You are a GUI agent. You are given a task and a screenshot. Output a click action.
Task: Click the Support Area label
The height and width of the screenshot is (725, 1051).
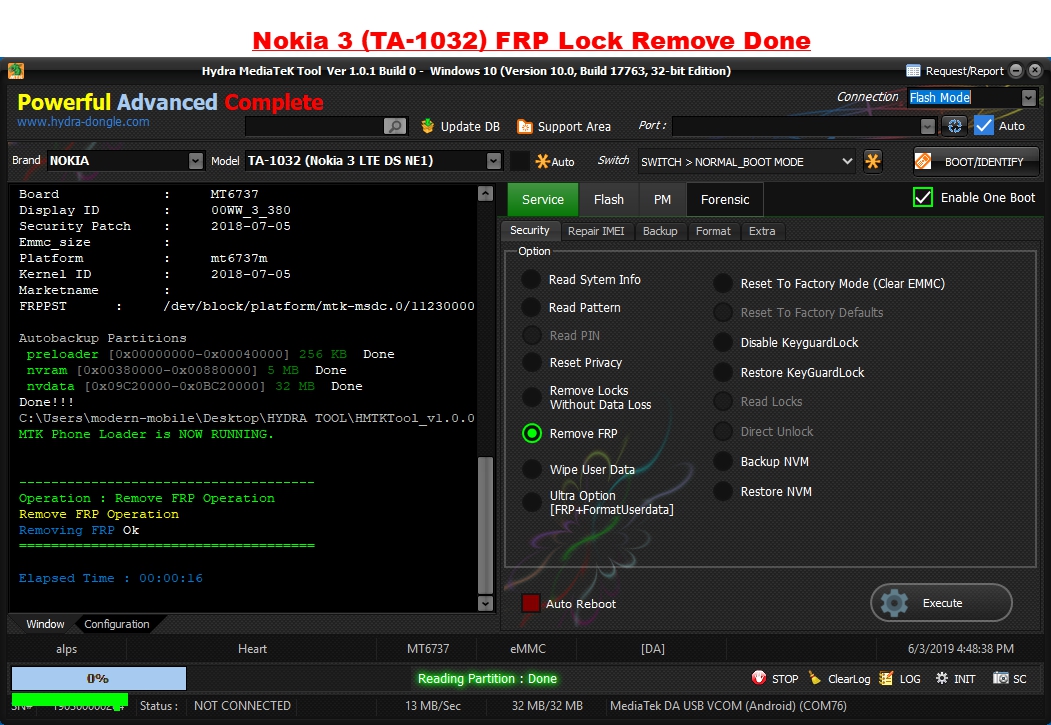[x=574, y=127]
